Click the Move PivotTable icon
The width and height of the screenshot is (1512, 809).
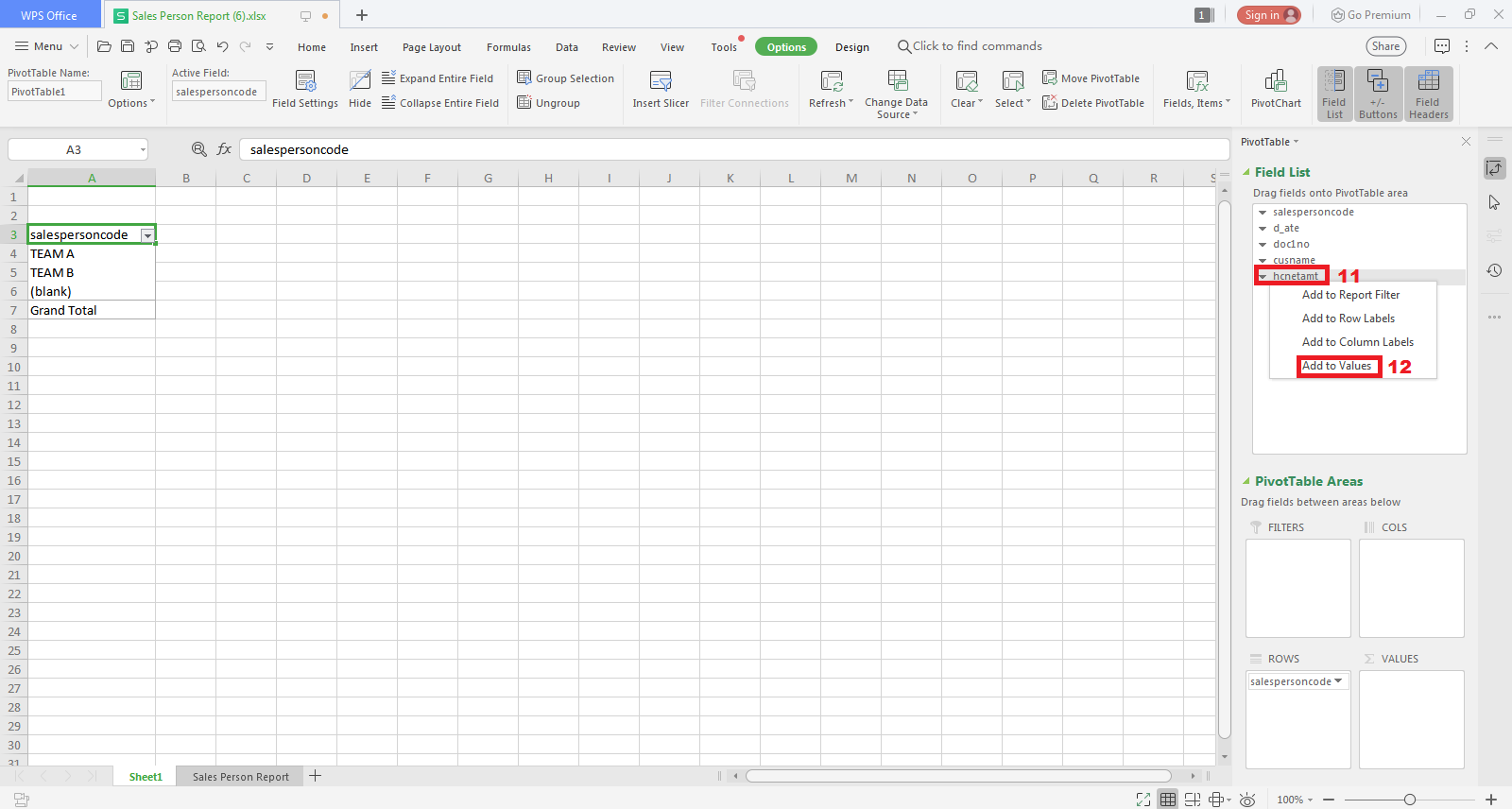click(x=1050, y=78)
